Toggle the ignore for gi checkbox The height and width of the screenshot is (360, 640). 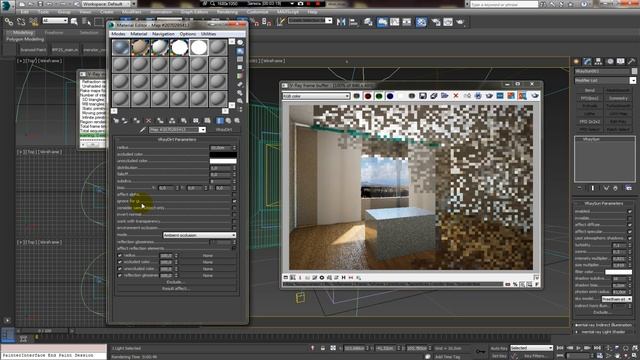pyautogui.click(x=234, y=201)
